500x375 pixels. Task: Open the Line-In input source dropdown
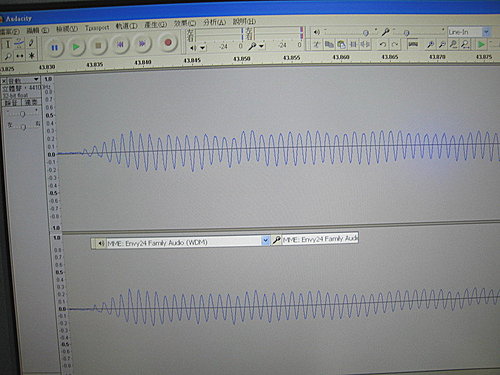point(486,32)
